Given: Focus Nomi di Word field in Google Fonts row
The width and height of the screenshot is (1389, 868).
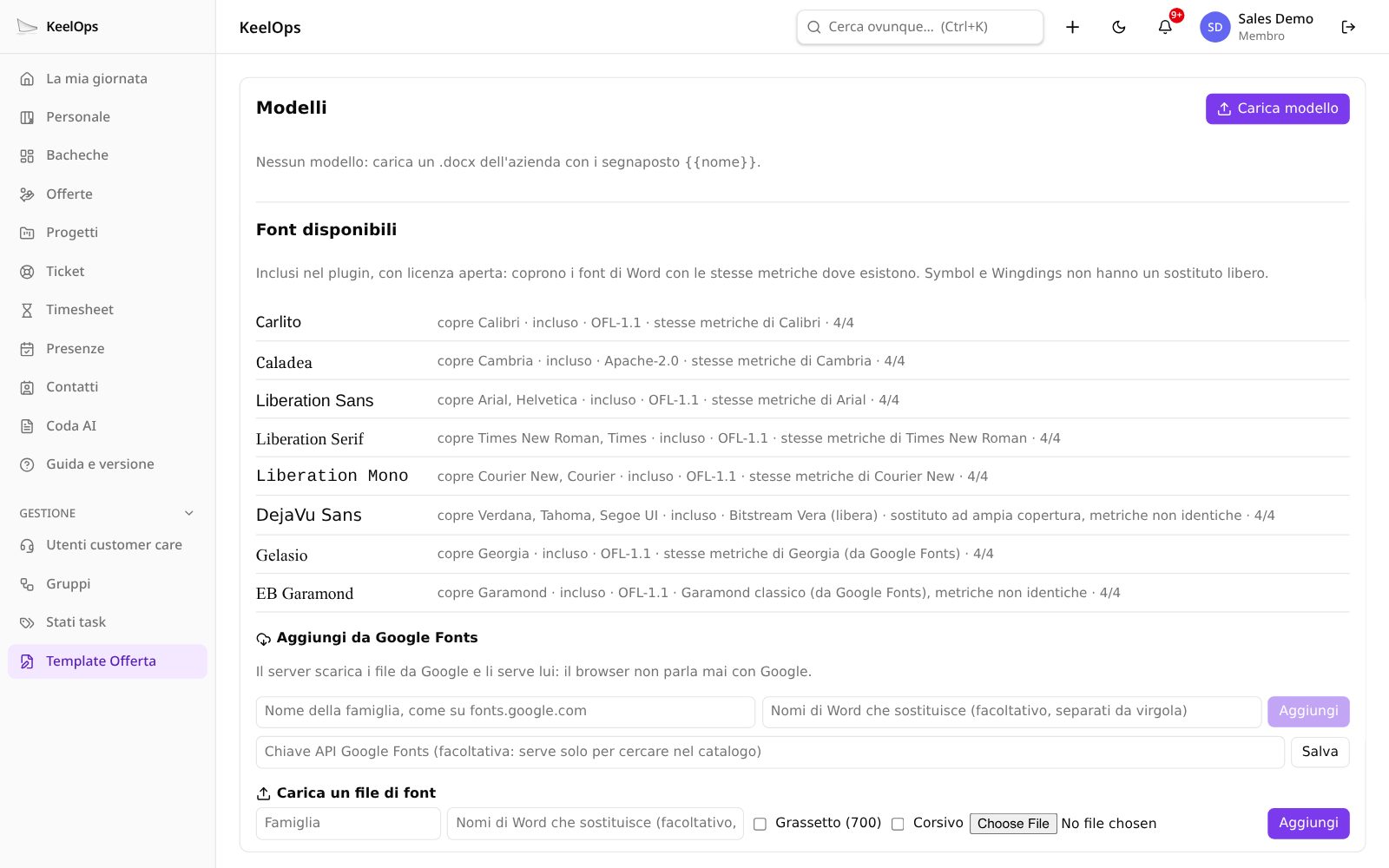Looking at the screenshot, I should (x=1011, y=712).
